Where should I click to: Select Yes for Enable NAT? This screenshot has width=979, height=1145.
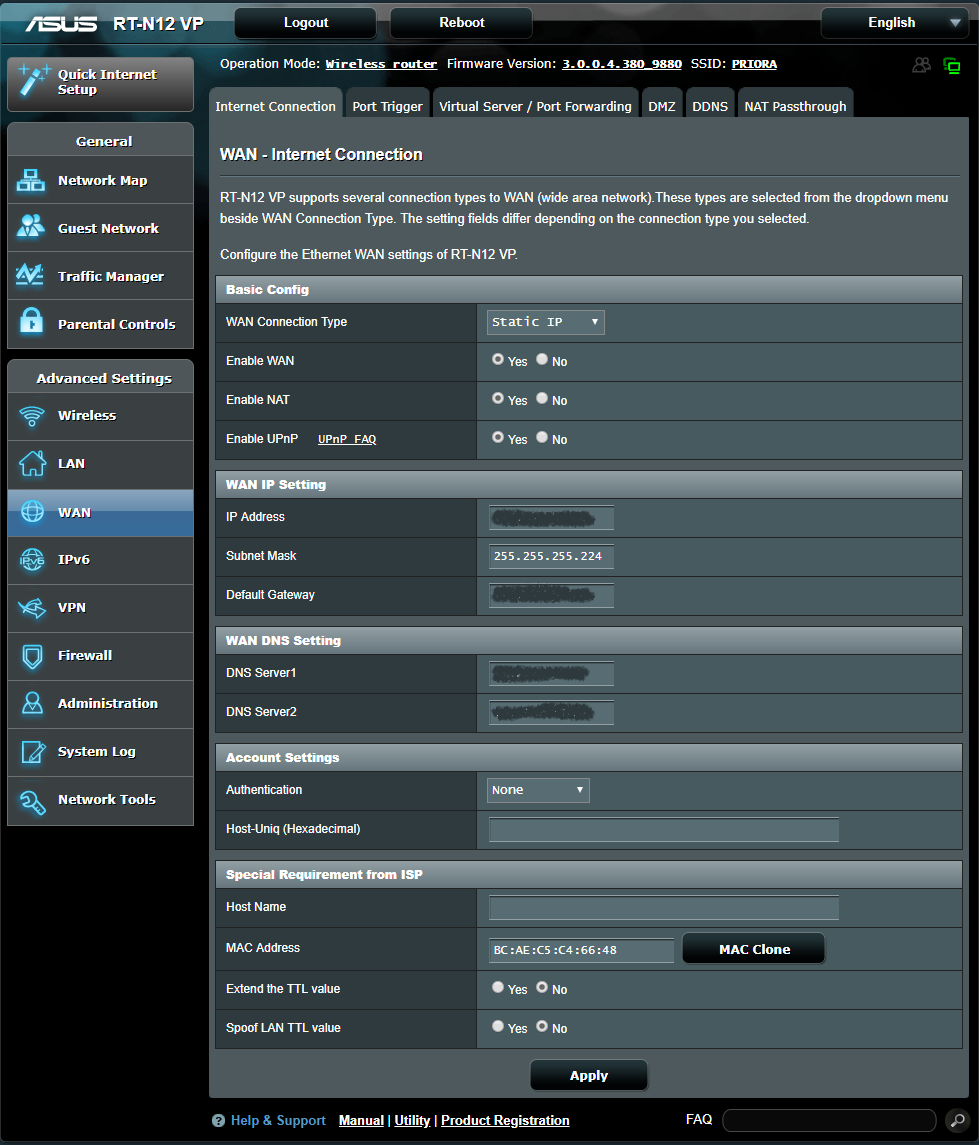[498, 398]
